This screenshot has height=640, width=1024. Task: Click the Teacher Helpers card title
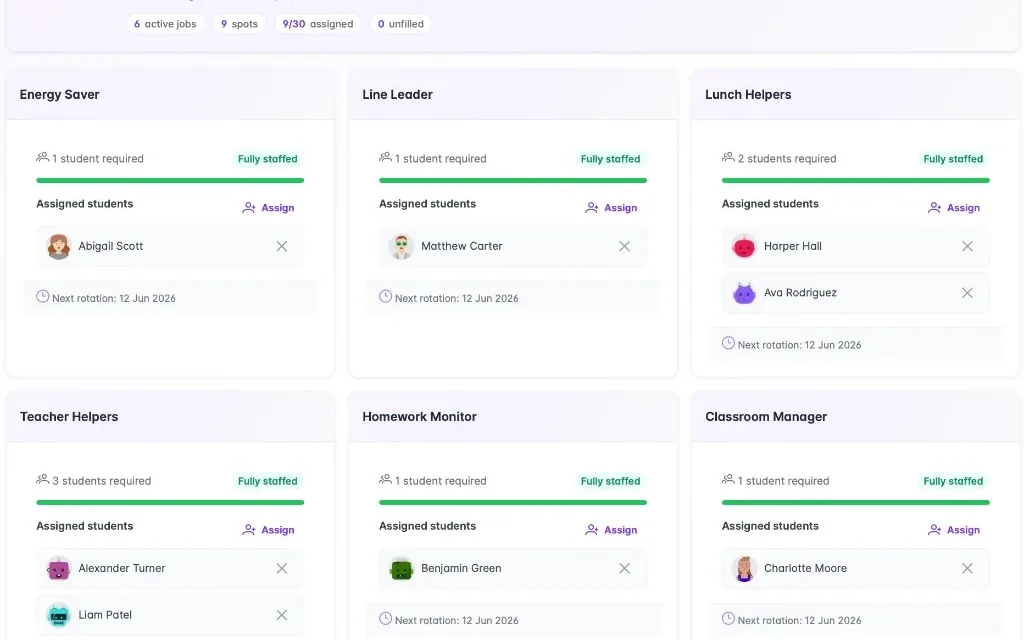click(x=69, y=417)
